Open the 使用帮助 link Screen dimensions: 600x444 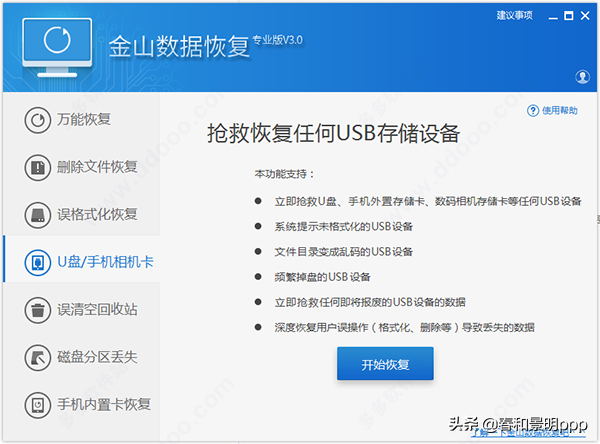point(559,111)
